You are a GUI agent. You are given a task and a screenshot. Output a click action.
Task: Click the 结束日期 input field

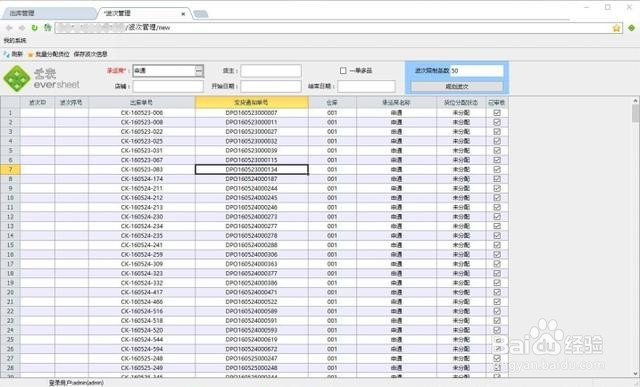[366, 86]
